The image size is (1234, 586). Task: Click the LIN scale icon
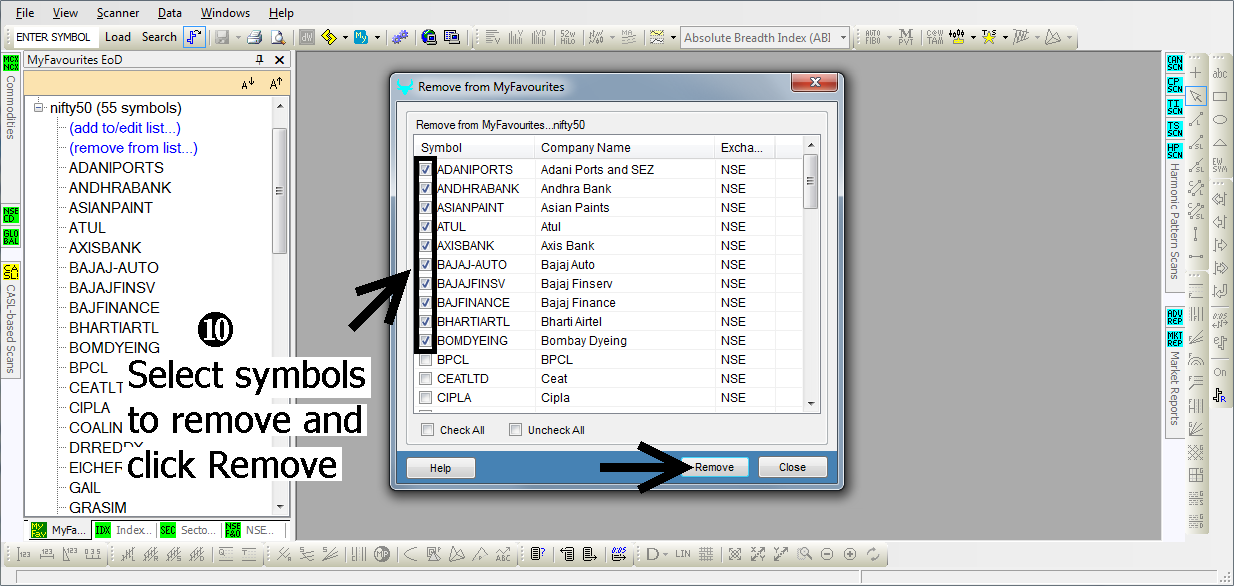683,554
